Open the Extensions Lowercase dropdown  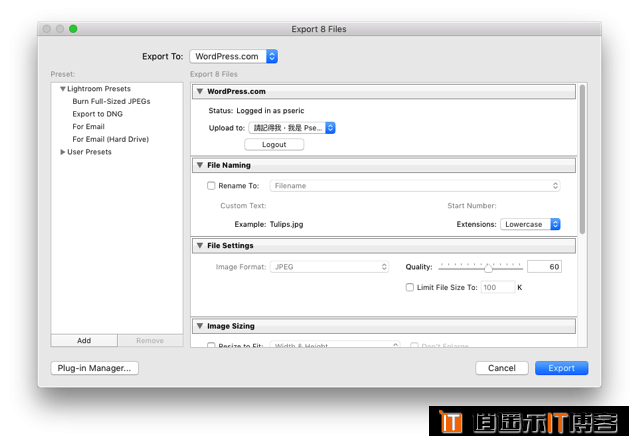click(530, 224)
